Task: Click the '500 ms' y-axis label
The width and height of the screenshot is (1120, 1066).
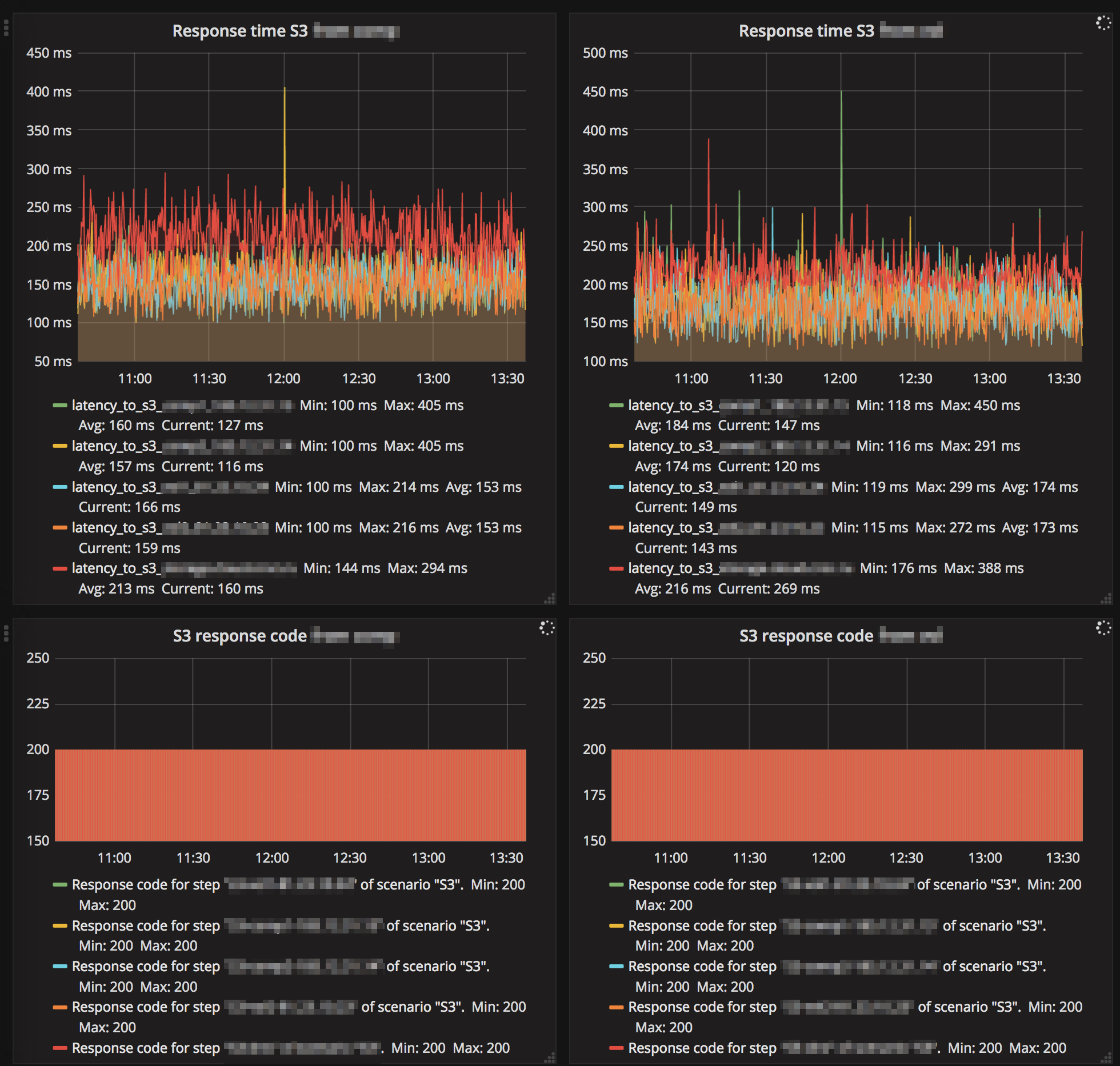Action: 605,53
